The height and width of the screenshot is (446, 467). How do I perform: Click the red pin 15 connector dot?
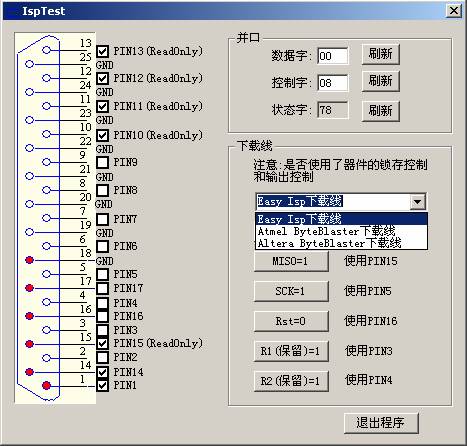click(x=29, y=344)
